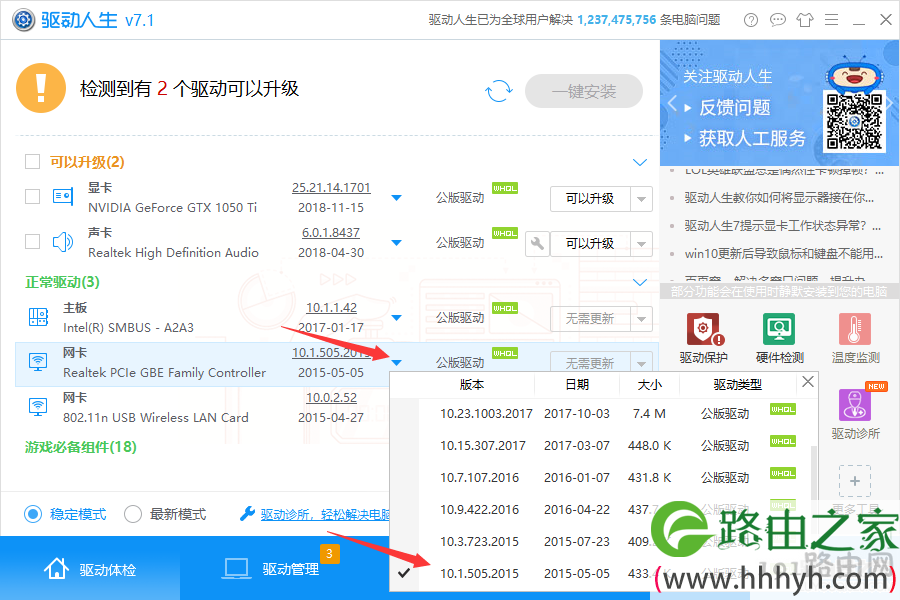Collapse the 可以升级 section chevron
Image resolution: width=900 pixels, height=600 pixels.
click(640, 162)
